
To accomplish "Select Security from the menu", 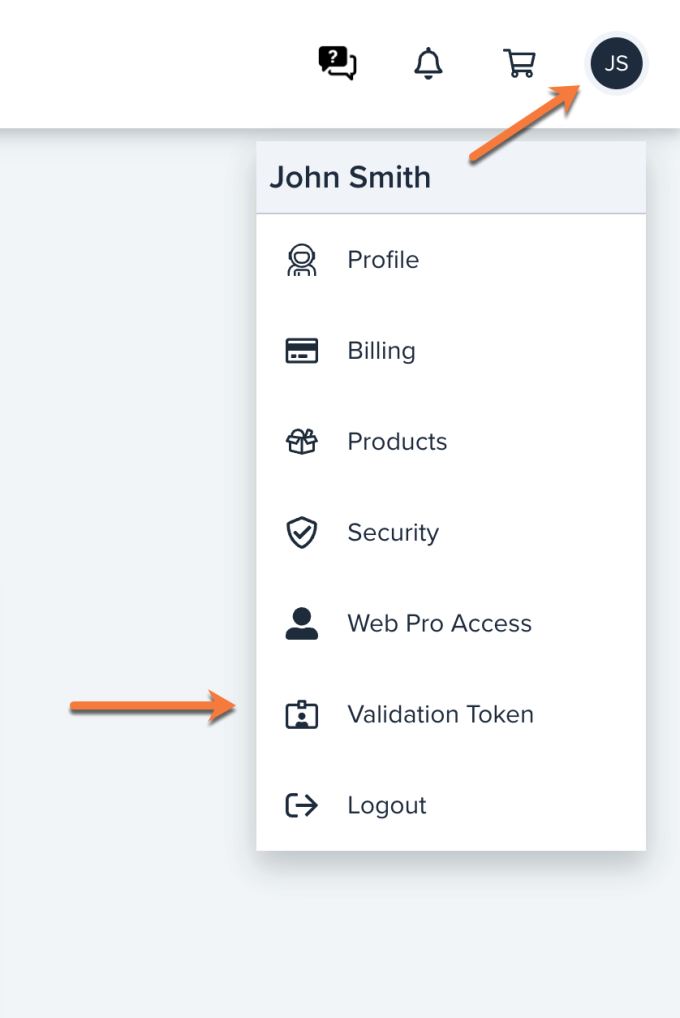I will (393, 532).
